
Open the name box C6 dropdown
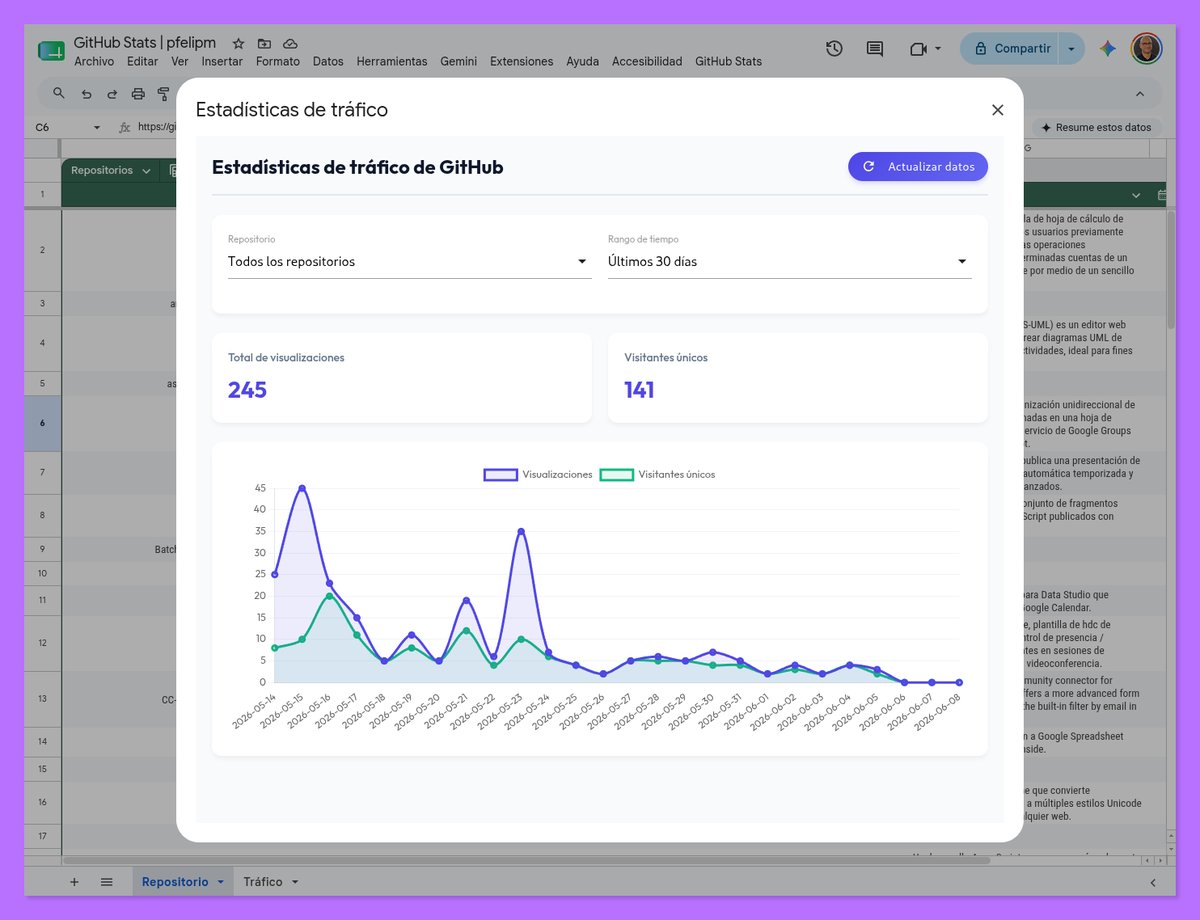click(97, 128)
